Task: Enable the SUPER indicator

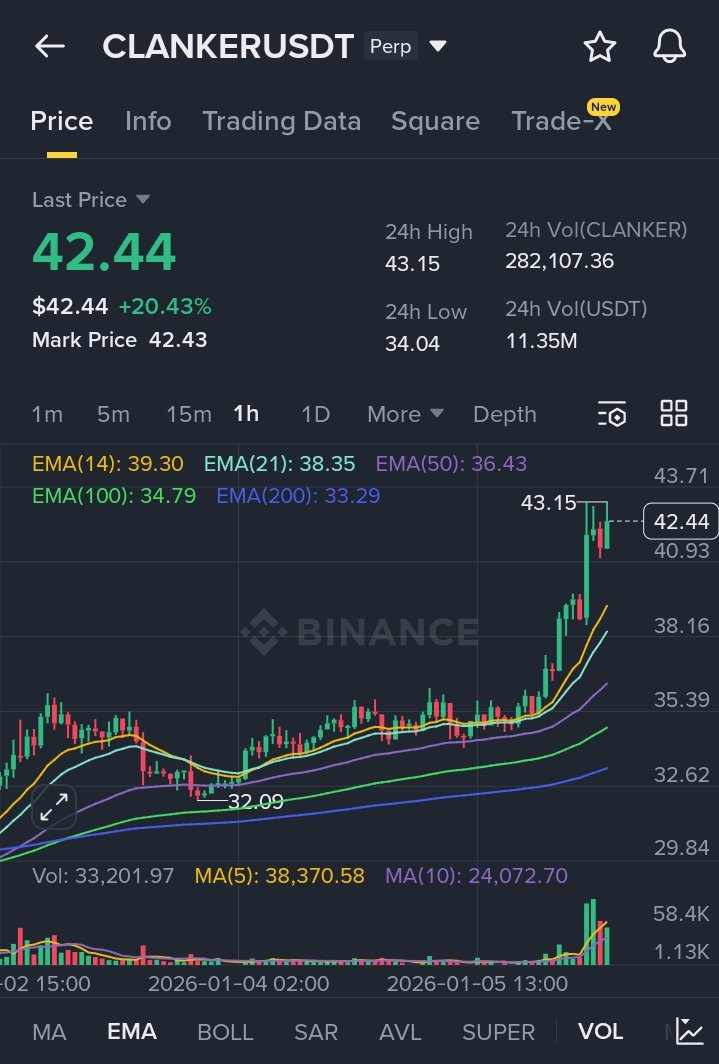Action: pos(499,1032)
